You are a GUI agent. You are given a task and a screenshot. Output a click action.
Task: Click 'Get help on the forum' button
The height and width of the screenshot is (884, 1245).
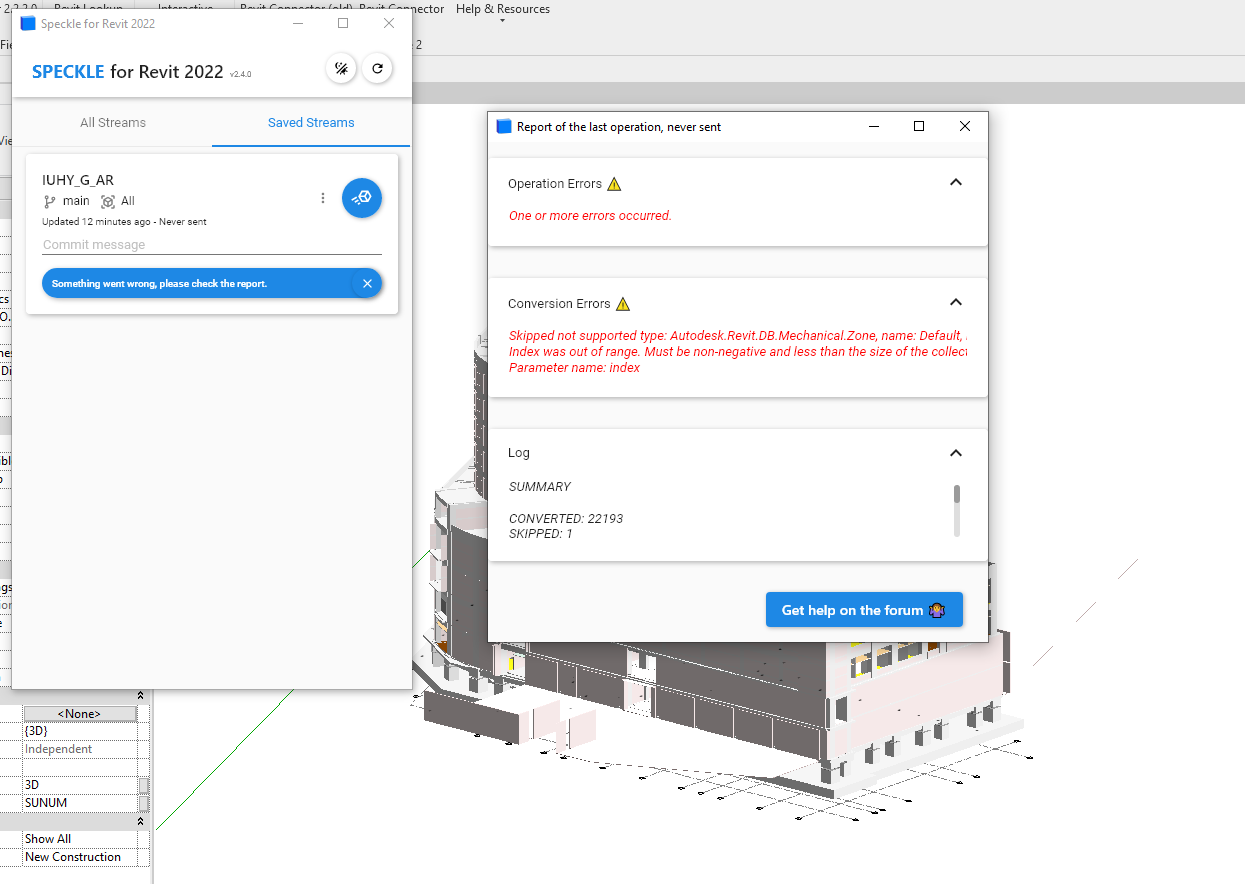(x=864, y=610)
